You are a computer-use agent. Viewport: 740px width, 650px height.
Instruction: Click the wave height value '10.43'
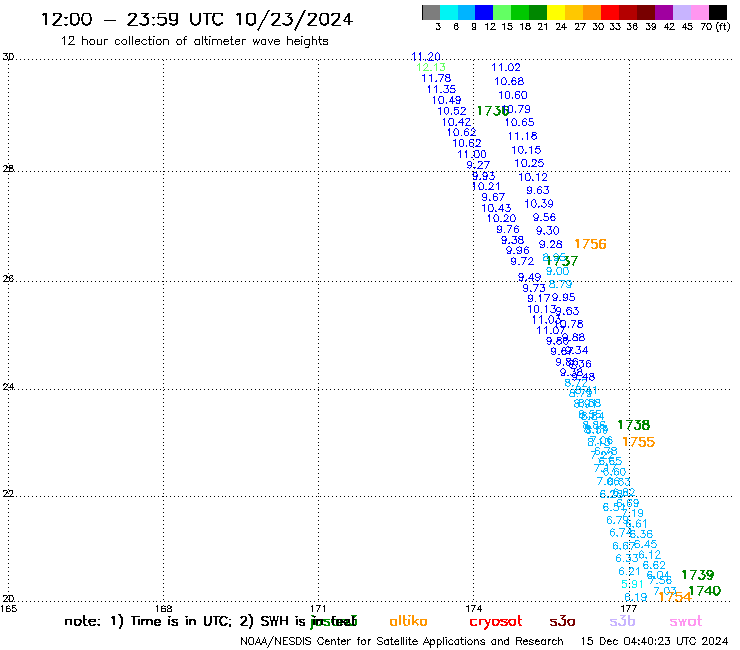point(496,208)
